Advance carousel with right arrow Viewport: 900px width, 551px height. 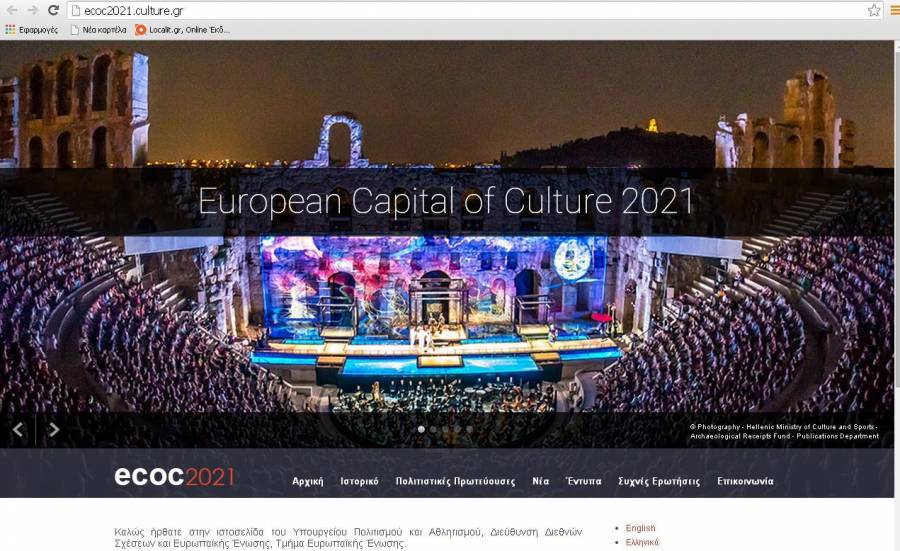click(54, 430)
